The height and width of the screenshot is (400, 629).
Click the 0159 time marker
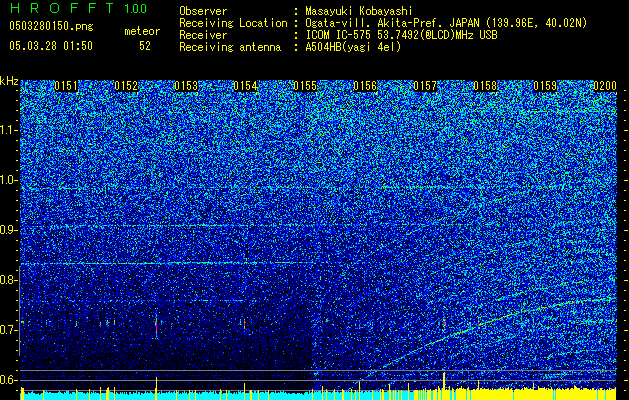(x=545, y=86)
